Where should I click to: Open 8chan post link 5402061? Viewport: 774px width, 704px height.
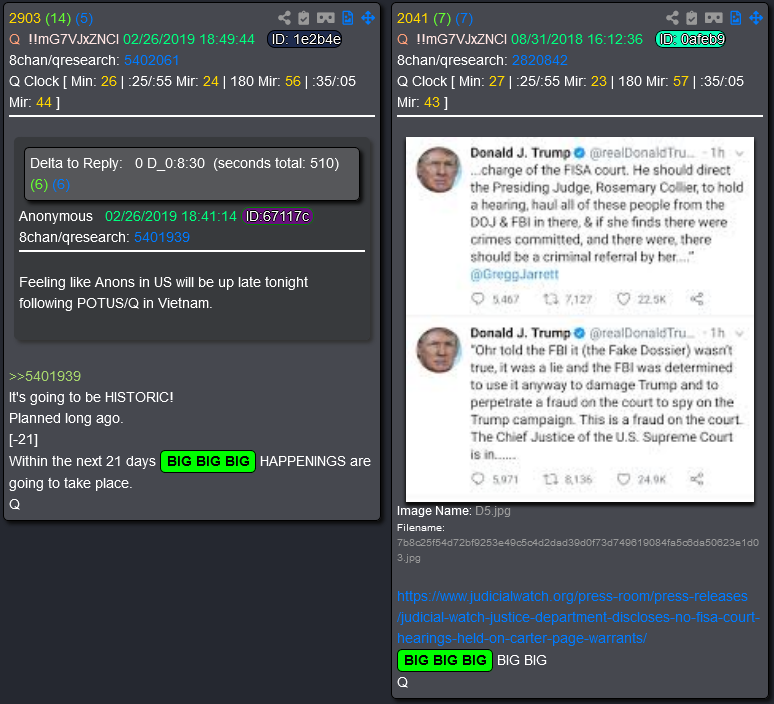(151, 60)
